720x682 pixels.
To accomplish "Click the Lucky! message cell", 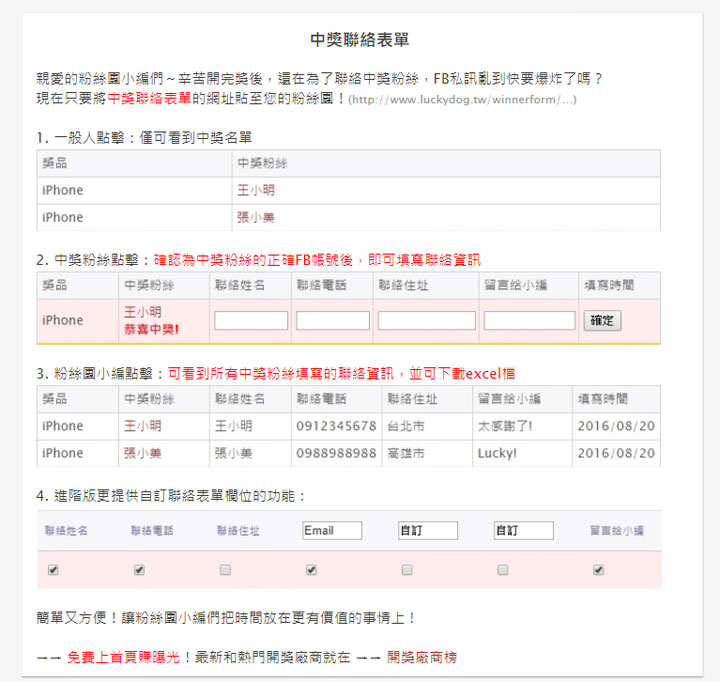I will (x=497, y=453).
